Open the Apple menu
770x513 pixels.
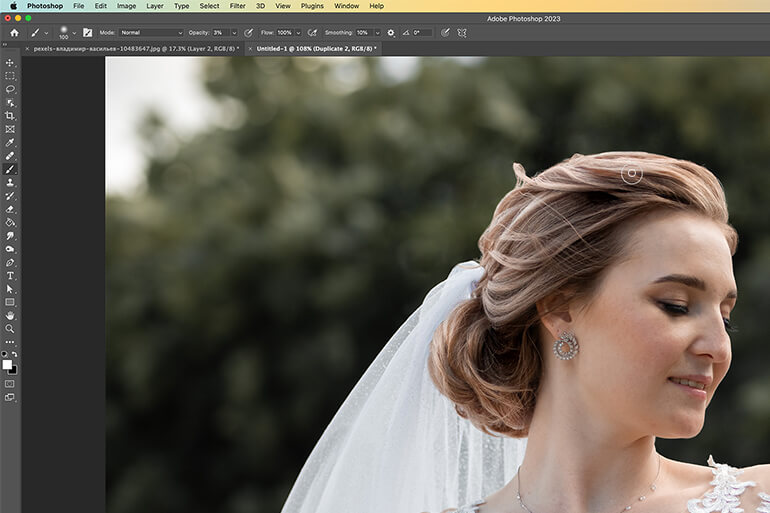[13, 6]
